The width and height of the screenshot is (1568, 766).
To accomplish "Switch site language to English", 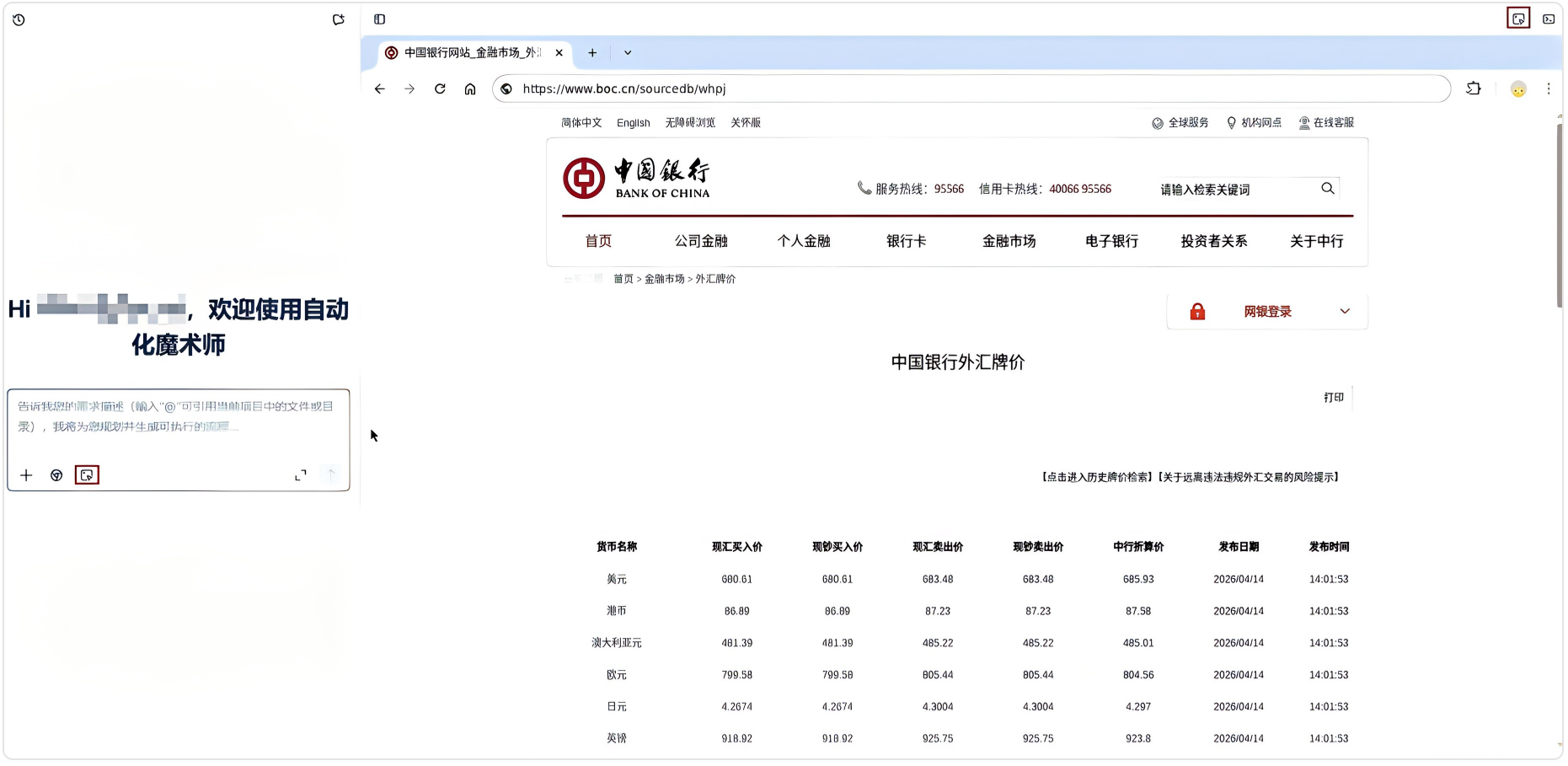I will pos(633,122).
